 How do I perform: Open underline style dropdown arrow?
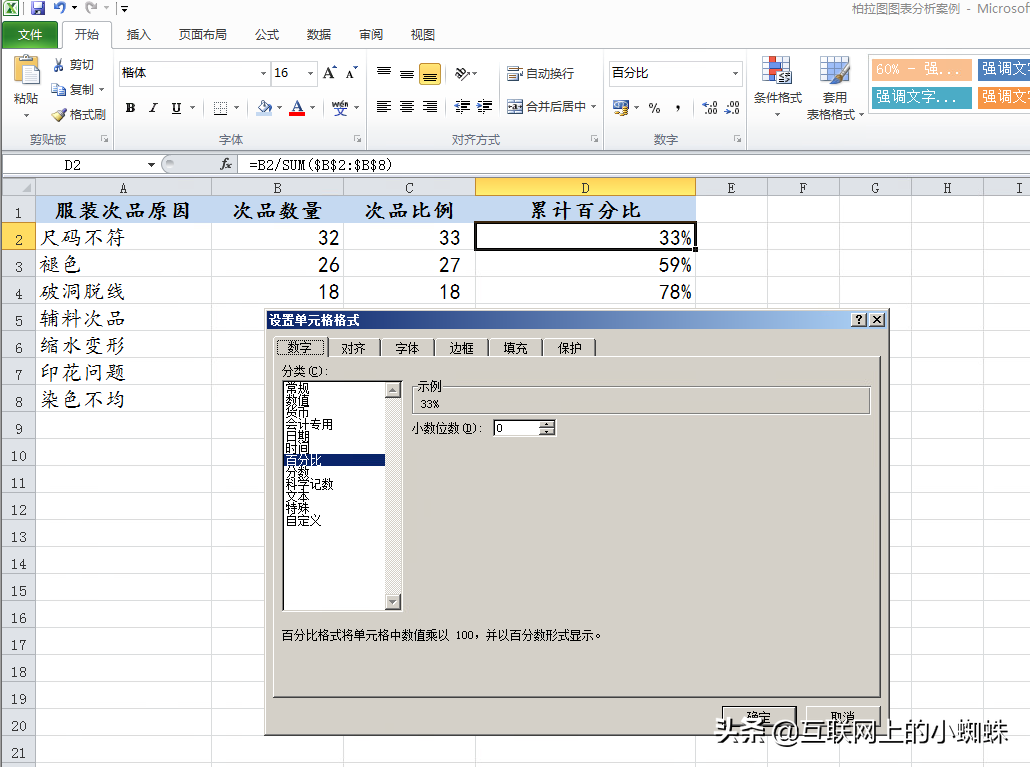(192, 108)
